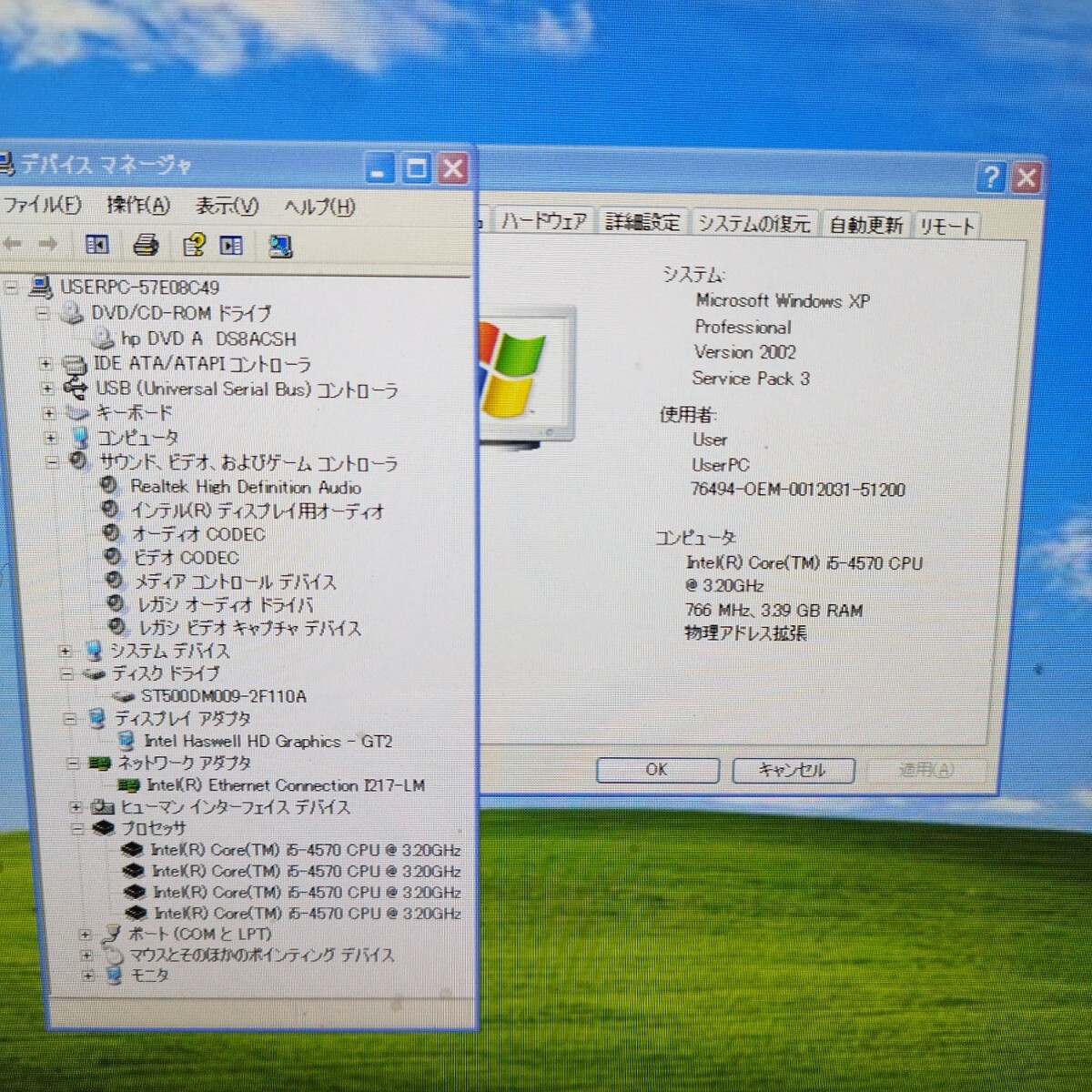The width and height of the screenshot is (1092, 1092).
Task: Click the help ? button in System Properties
Action: [x=991, y=177]
